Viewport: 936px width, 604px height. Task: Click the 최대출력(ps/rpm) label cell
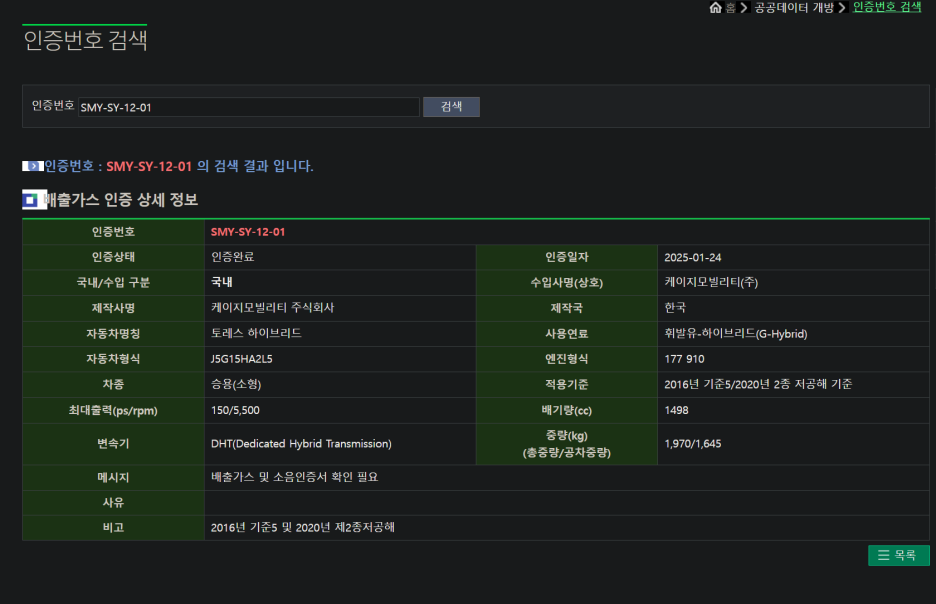click(x=113, y=410)
